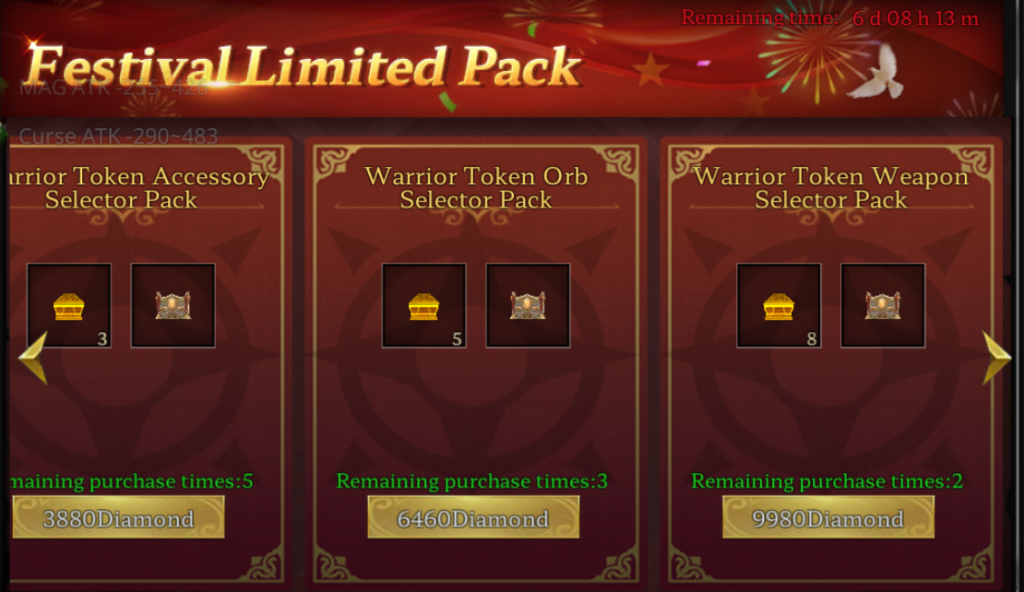This screenshot has width=1024, height=592.
Task: Click the gold chest icon in Orb pack
Action: point(424,306)
